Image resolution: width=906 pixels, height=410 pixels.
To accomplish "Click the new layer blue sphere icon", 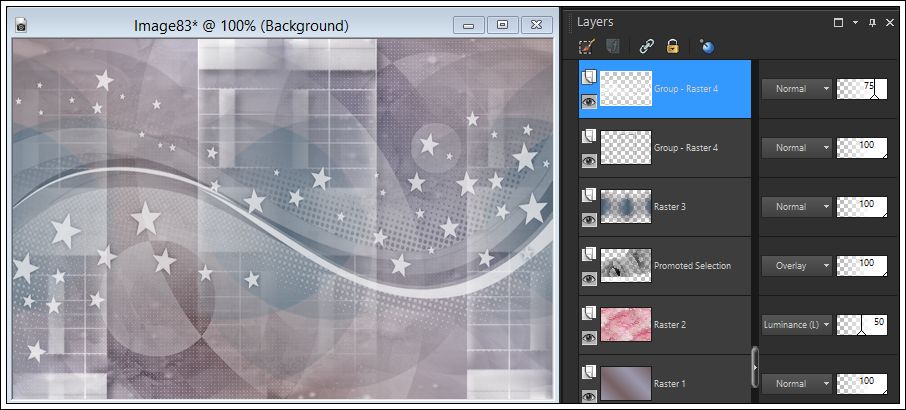I will [706, 47].
